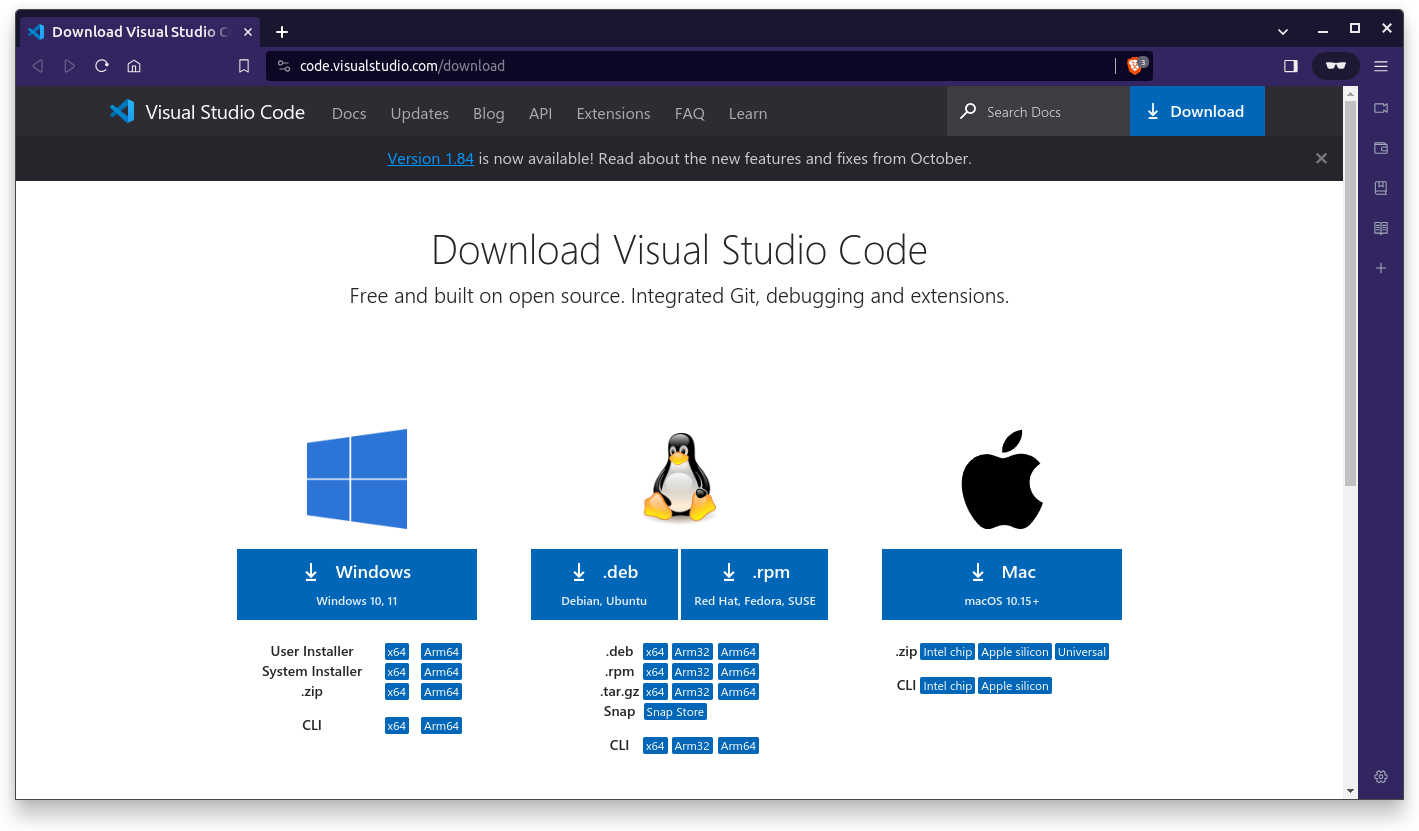Toggle the browser sidebar panel icon
This screenshot has width=1419, height=831.
click(x=1291, y=66)
